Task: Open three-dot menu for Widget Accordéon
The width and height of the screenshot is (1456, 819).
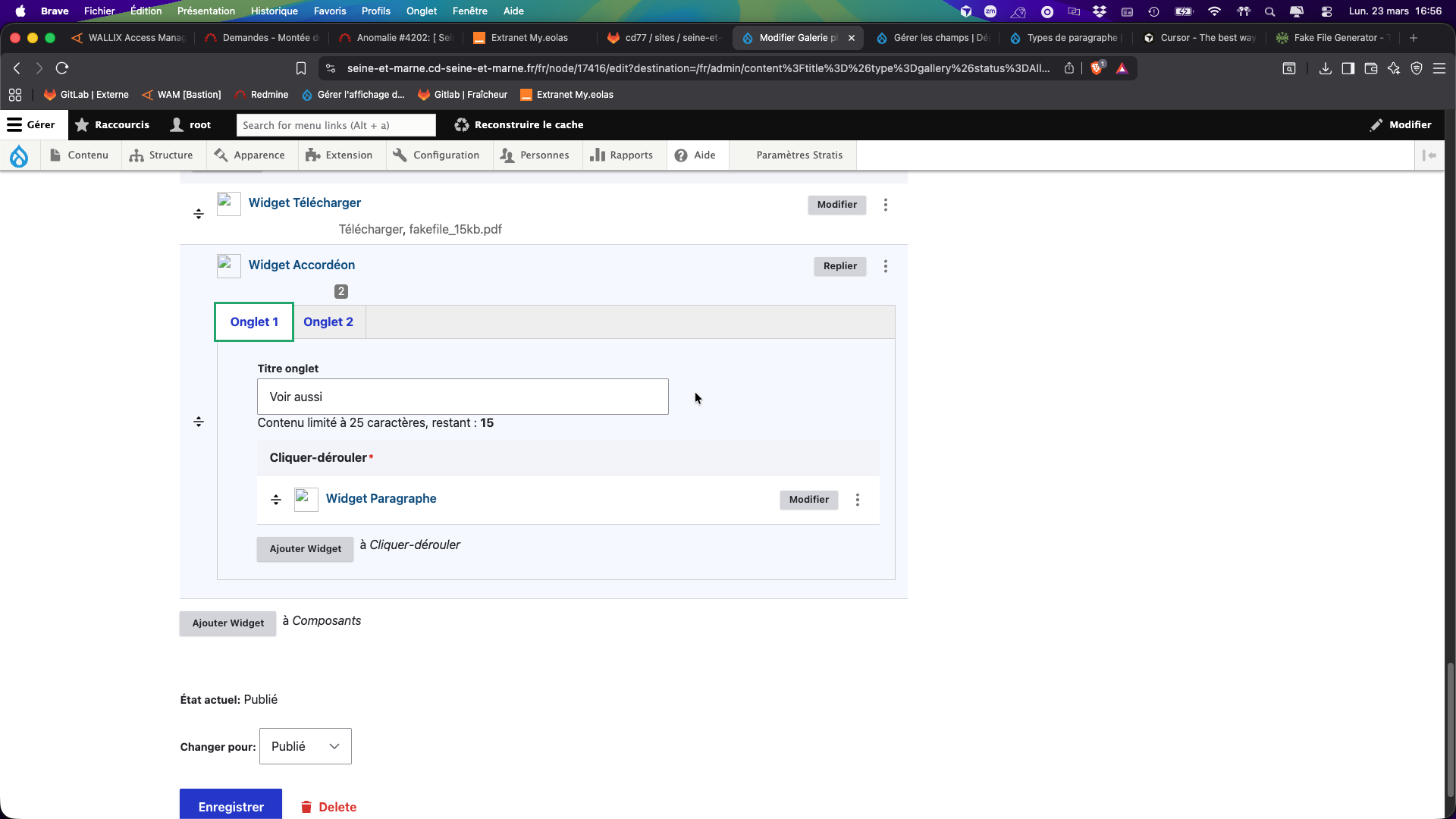Action: (x=885, y=266)
